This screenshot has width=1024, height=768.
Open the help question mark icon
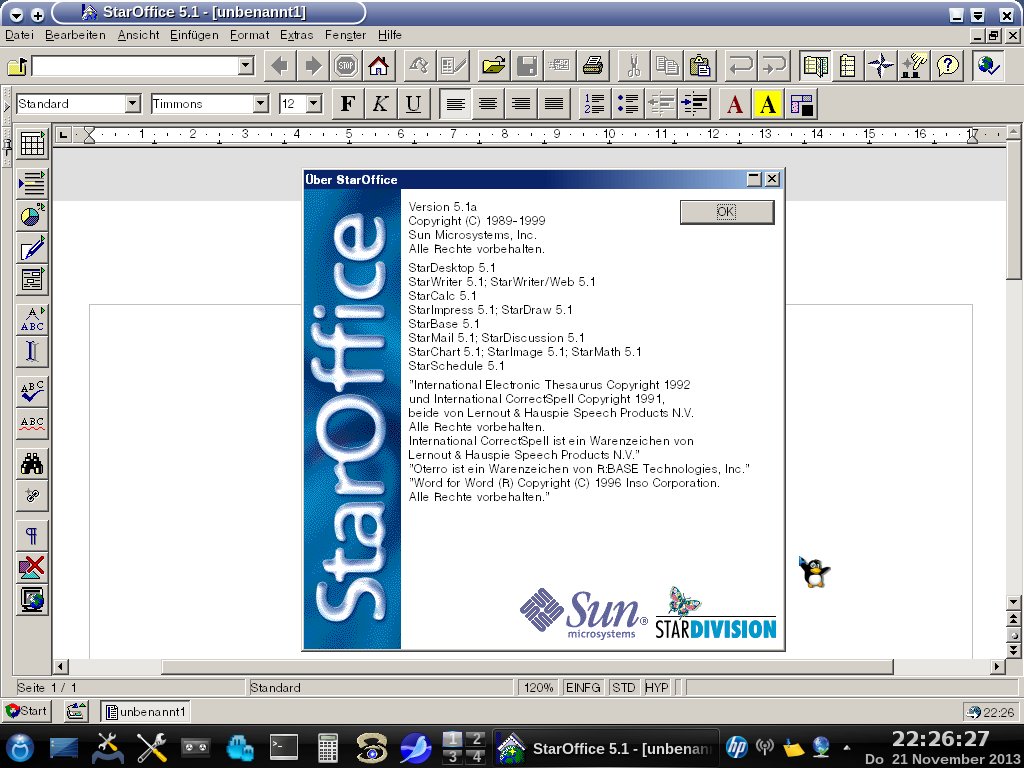(947, 65)
